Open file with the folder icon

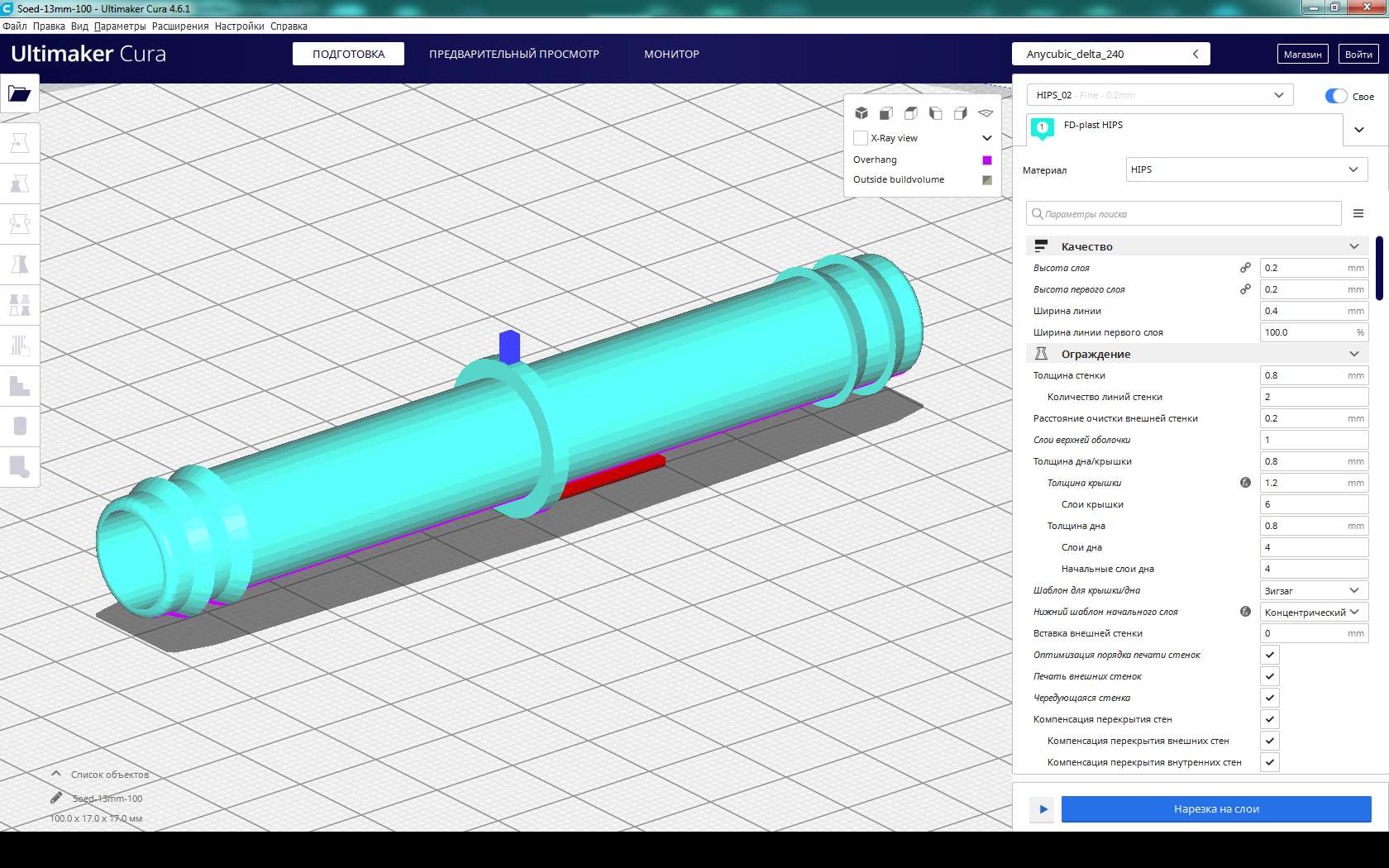coord(19,93)
